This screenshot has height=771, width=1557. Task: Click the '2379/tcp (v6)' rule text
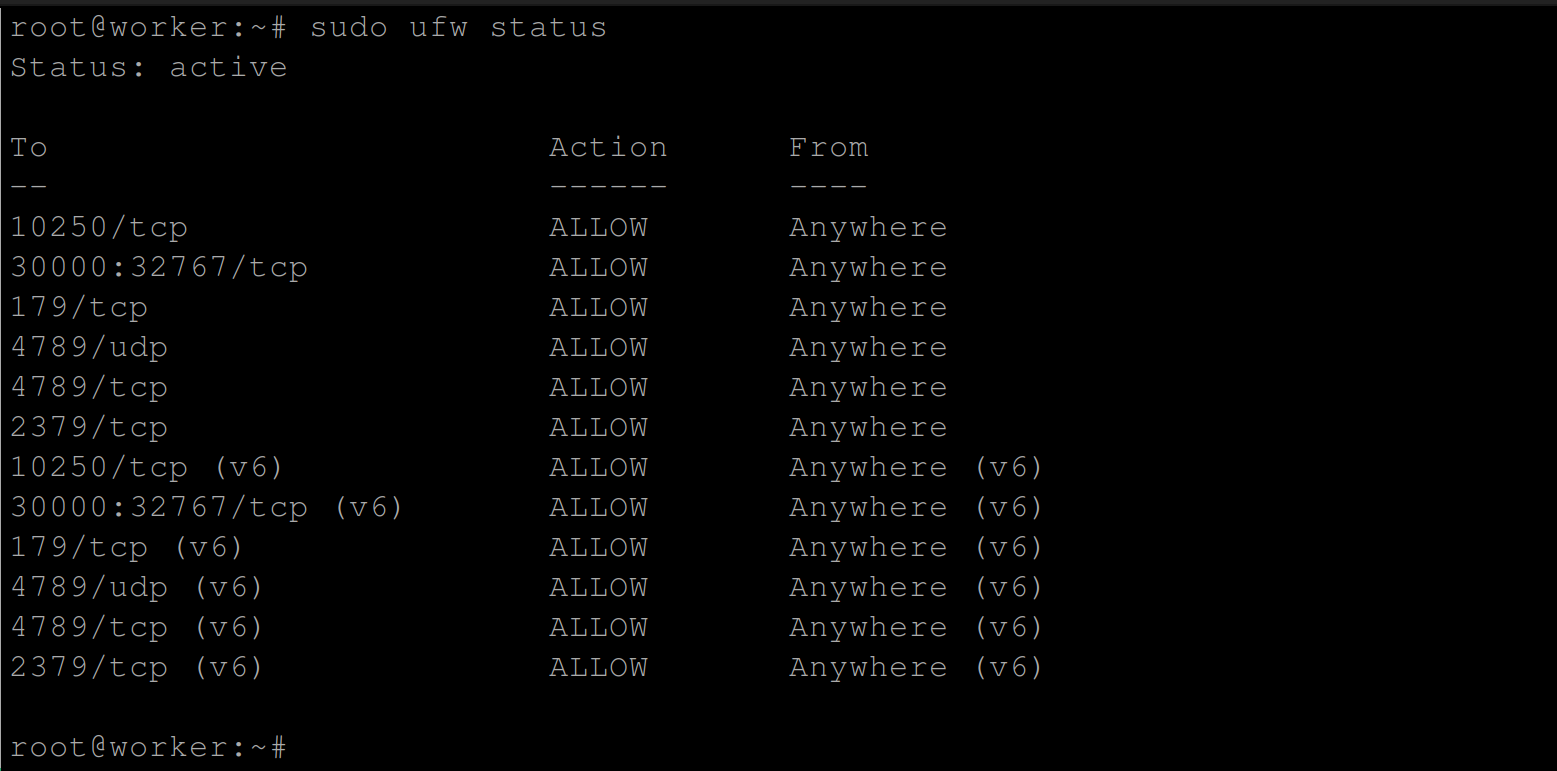coord(137,667)
